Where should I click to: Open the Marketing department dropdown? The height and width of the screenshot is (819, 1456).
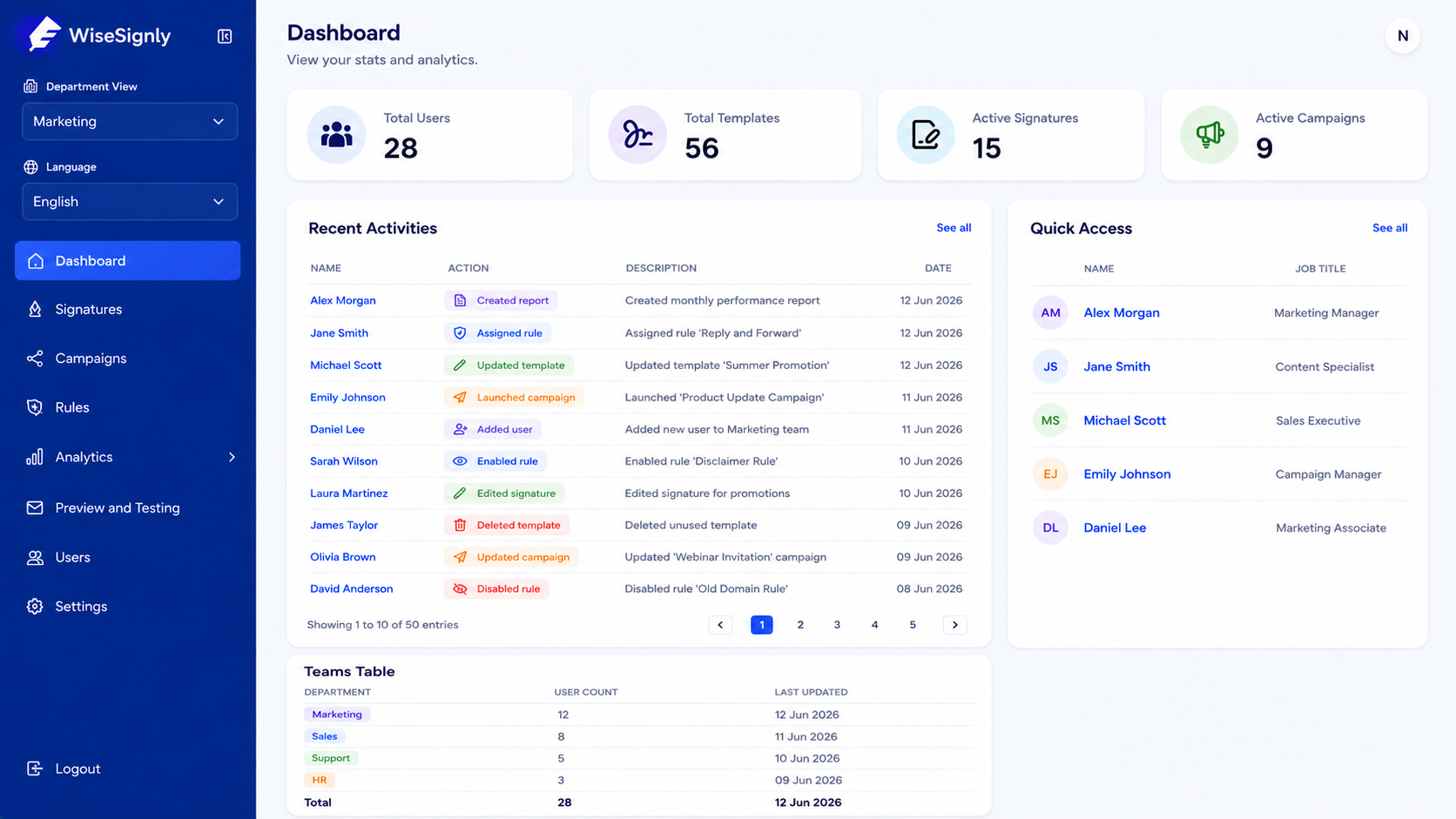[130, 122]
